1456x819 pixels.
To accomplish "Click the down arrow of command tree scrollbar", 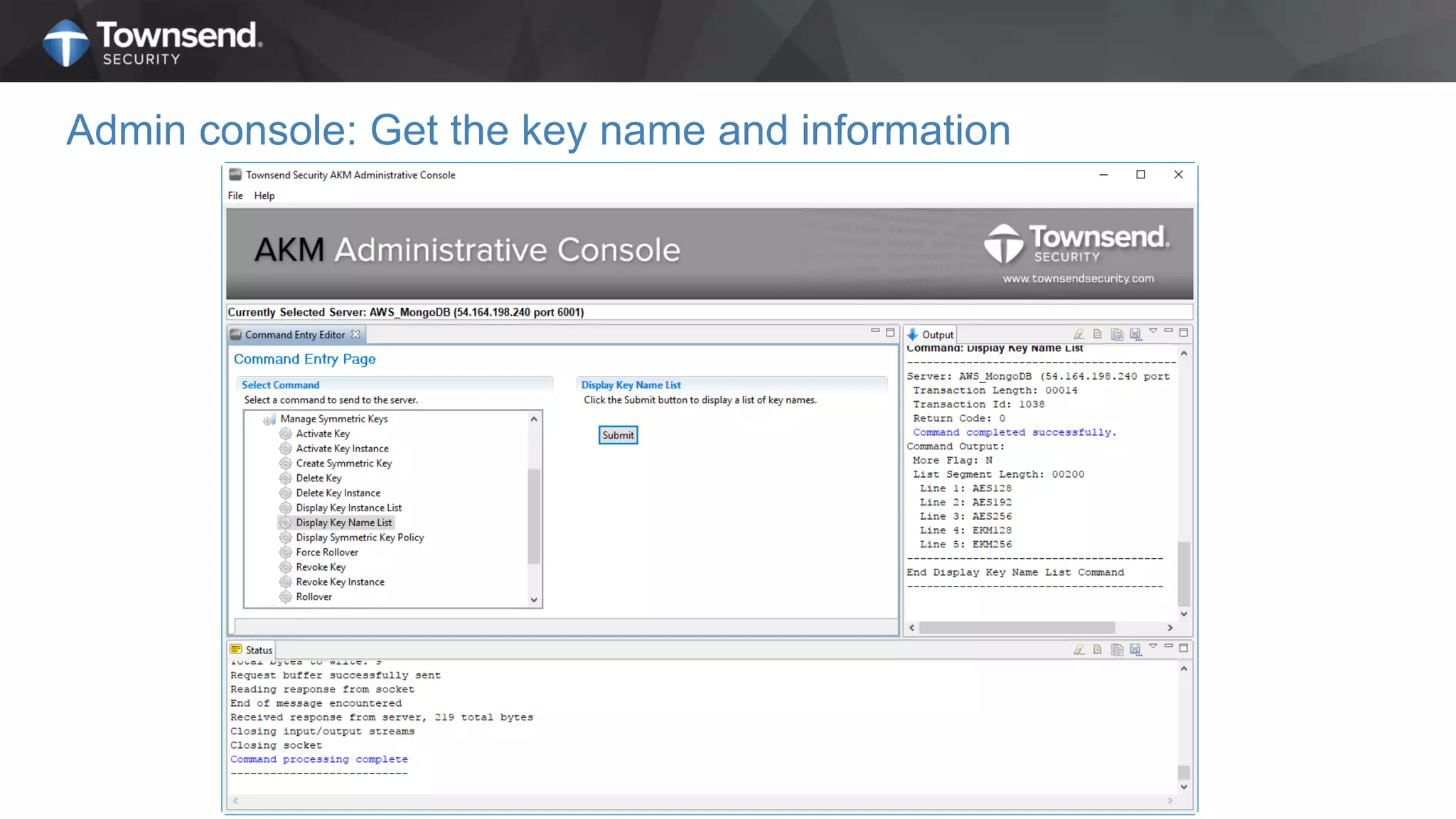I will 534,600.
